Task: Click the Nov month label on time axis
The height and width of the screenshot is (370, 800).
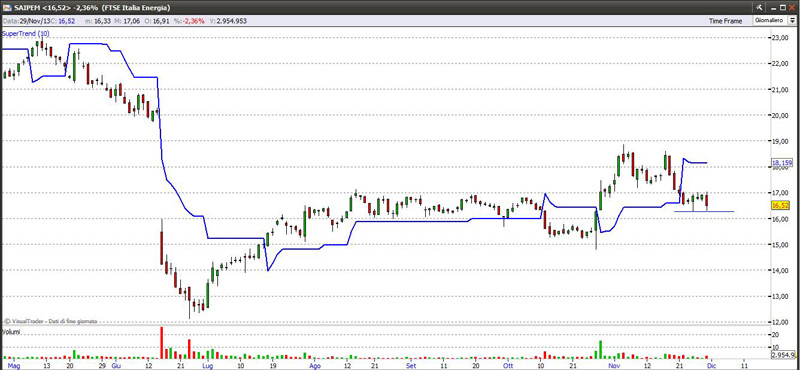Action: click(615, 366)
